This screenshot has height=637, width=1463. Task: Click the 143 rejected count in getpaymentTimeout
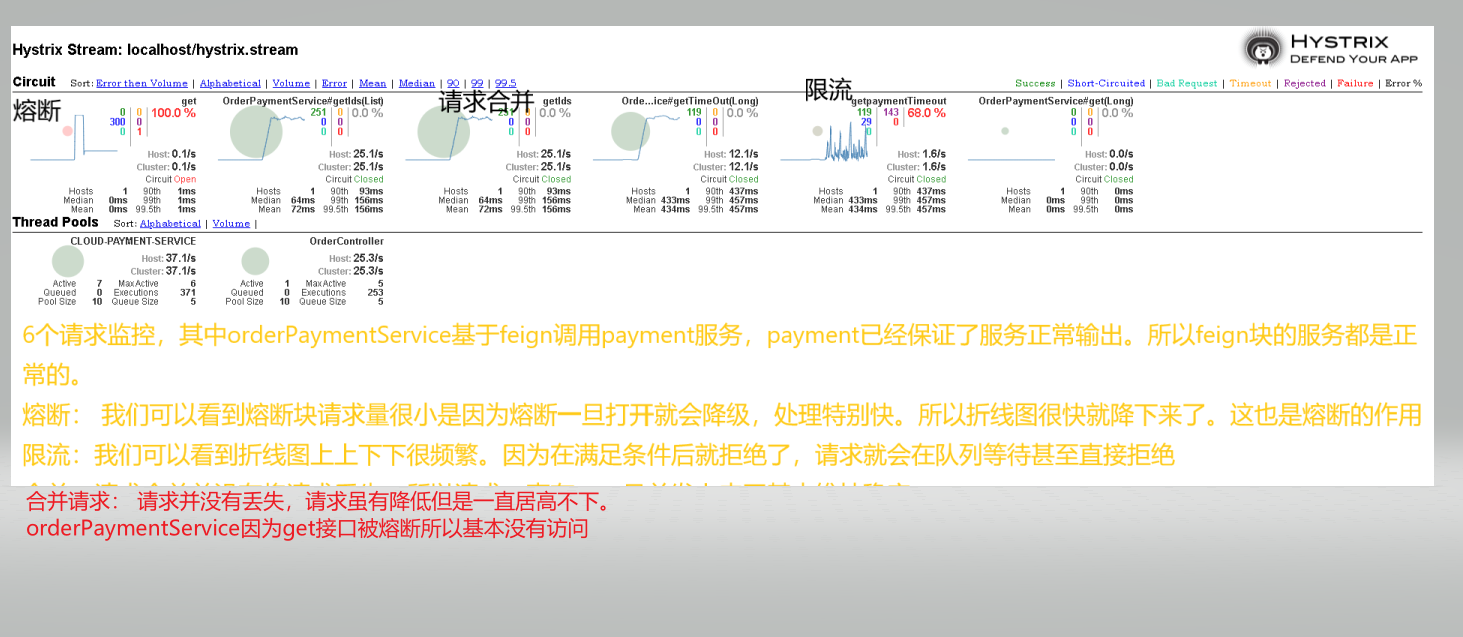890,113
